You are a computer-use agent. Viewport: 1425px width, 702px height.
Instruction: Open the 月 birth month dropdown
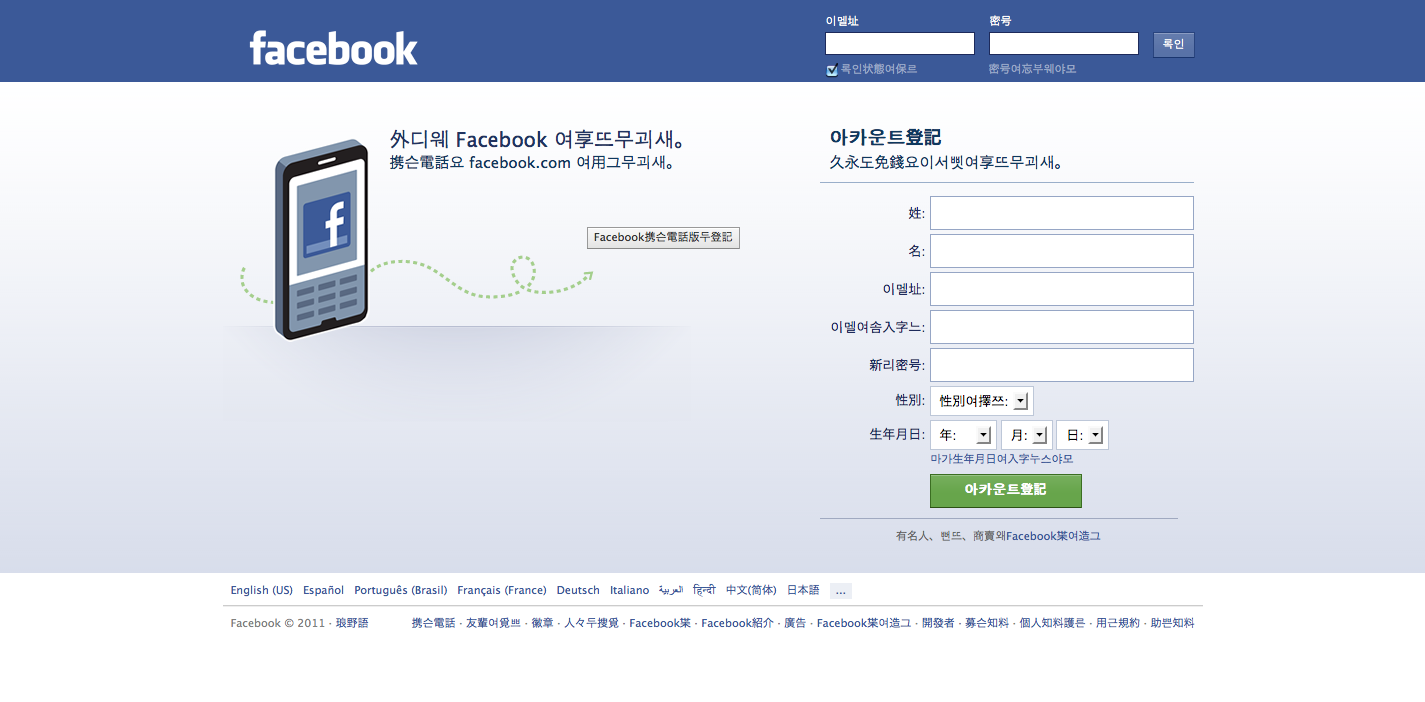coord(1027,435)
